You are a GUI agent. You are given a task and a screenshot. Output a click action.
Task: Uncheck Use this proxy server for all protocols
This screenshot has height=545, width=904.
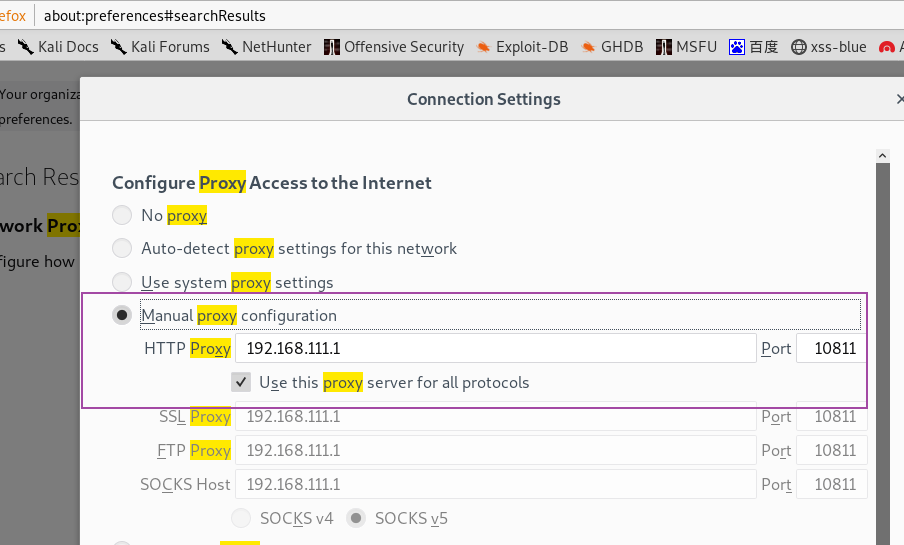[x=241, y=382]
